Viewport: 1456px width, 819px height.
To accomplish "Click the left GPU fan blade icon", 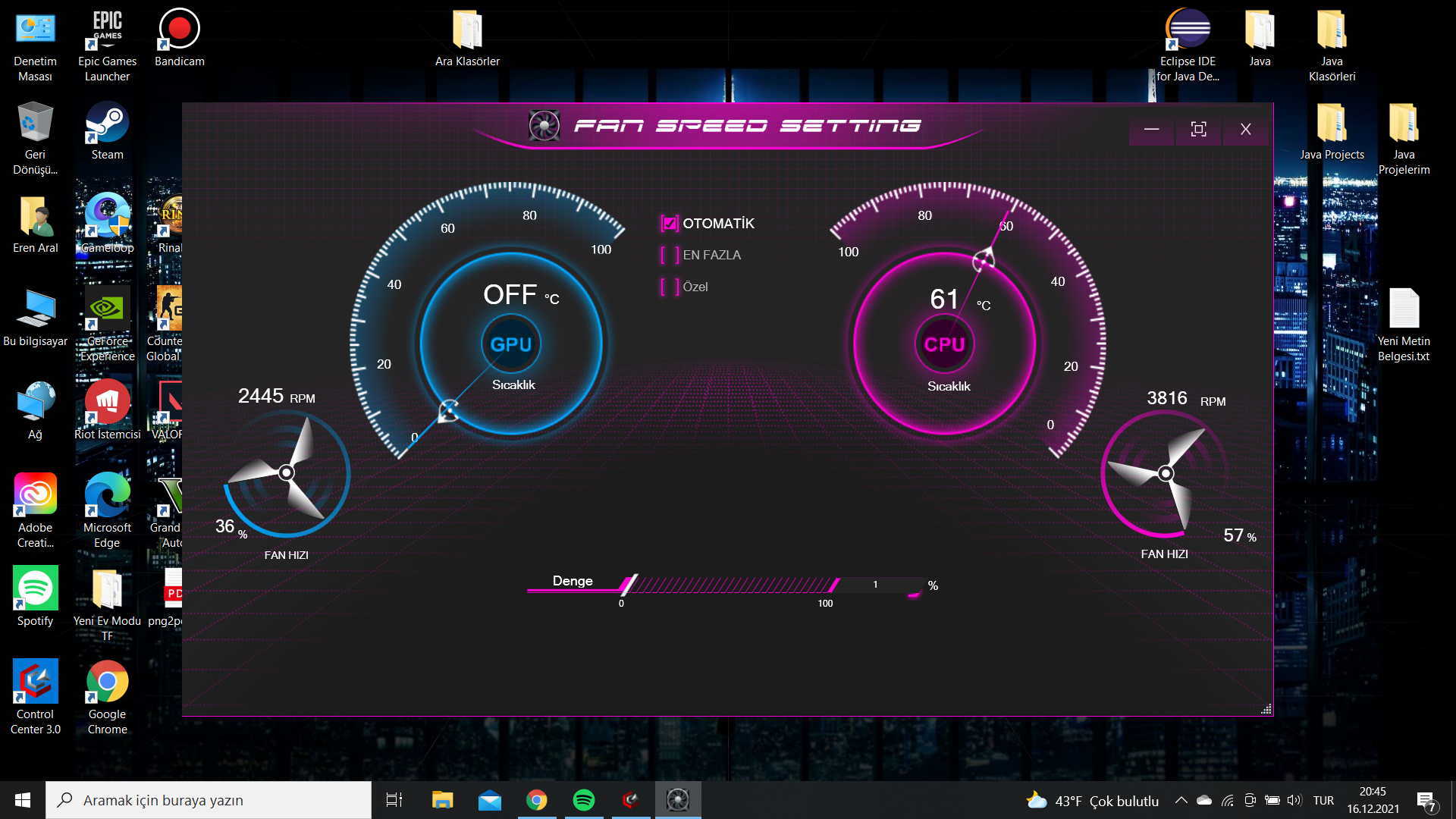I will point(286,472).
